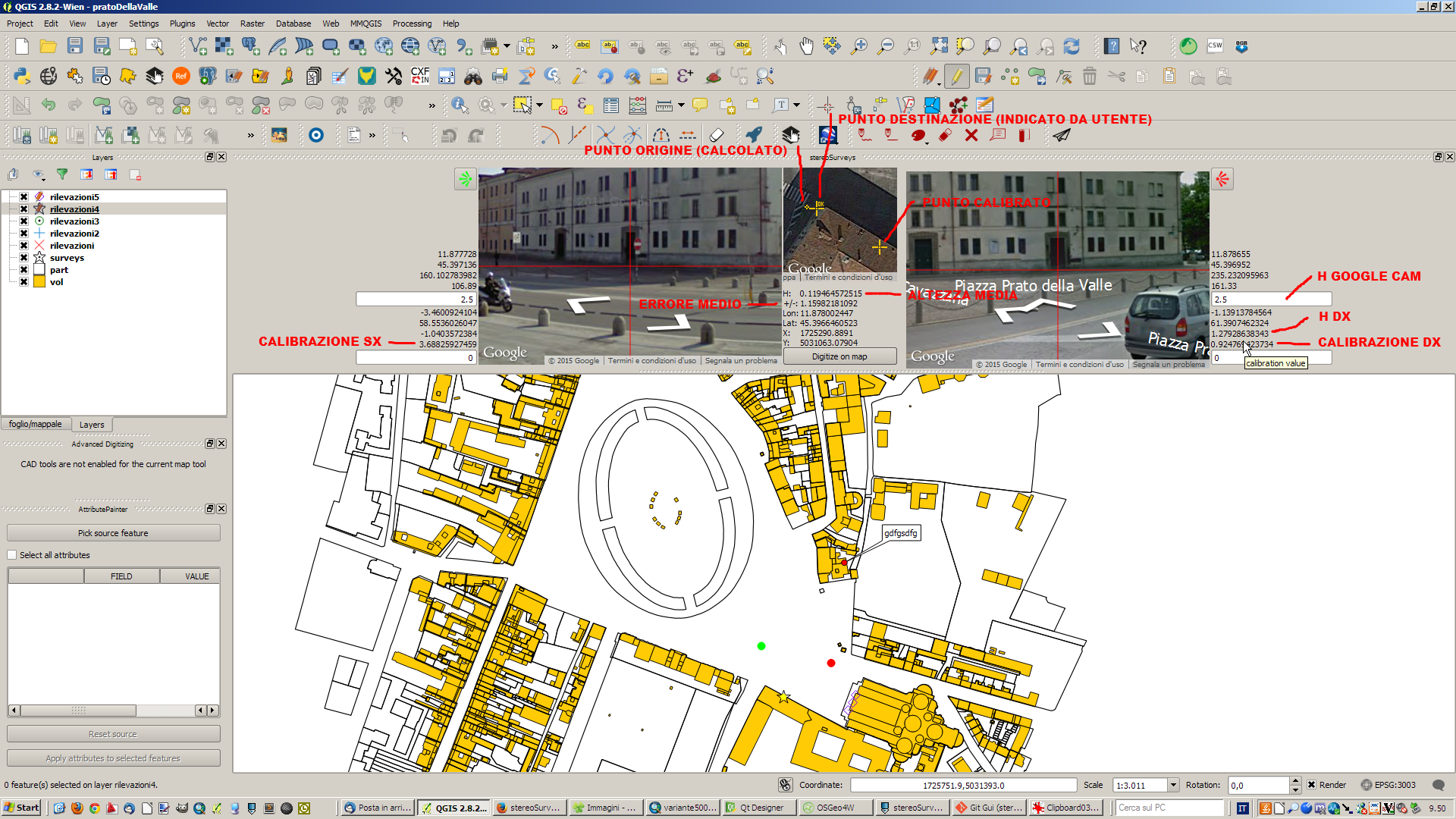The width and height of the screenshot is (1456, 819).
Task: Click the CSW catalog icon
Action: [1215, 46]
